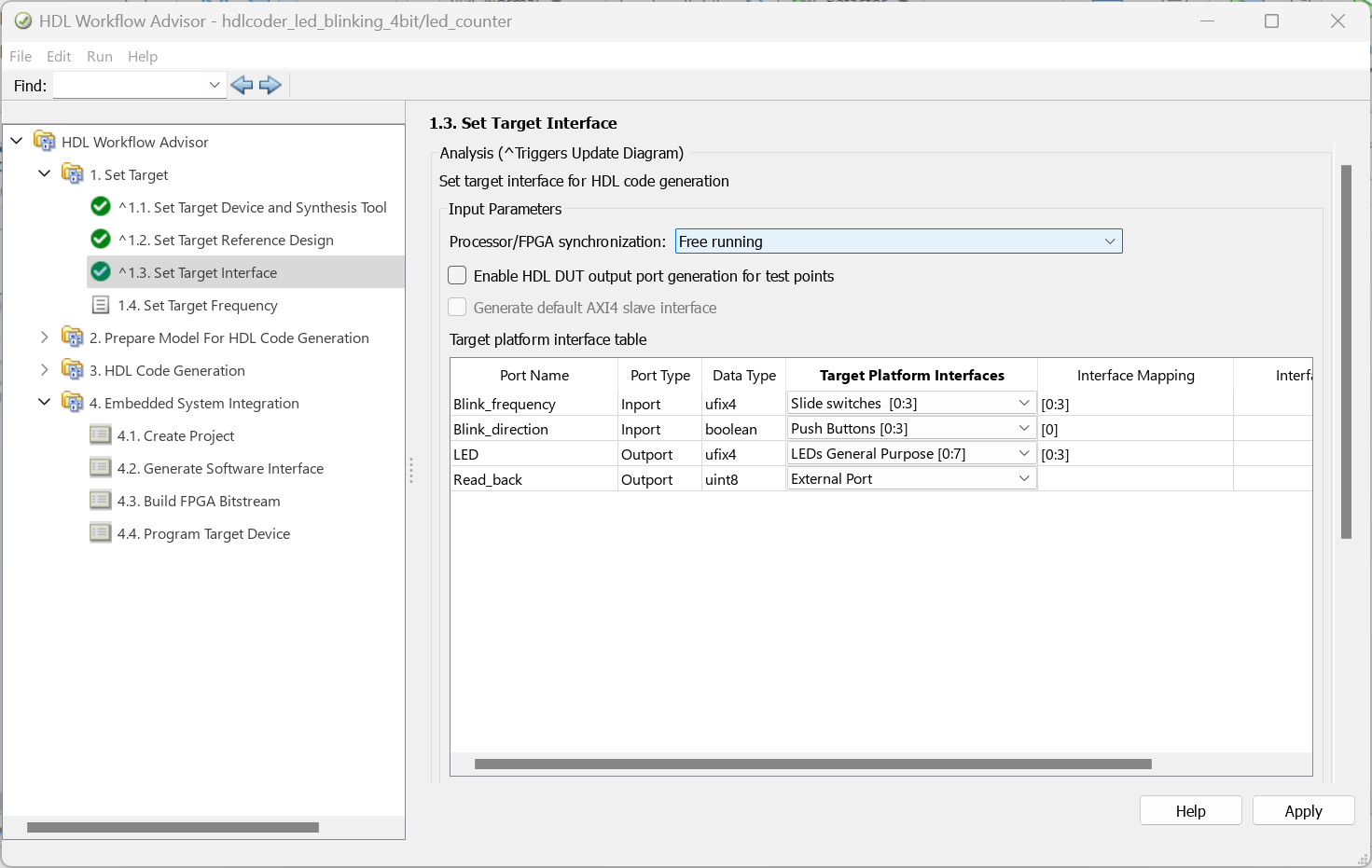Image resolution: width=1372 pixels, height=868 pixels.
Task: Click the interface table horizontal scrollbar
Action: point(812,765)
